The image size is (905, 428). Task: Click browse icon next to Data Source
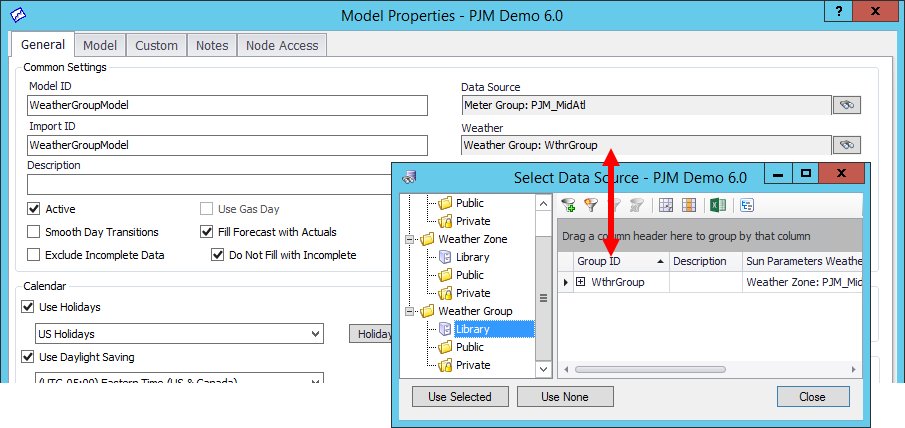point(847,105)
